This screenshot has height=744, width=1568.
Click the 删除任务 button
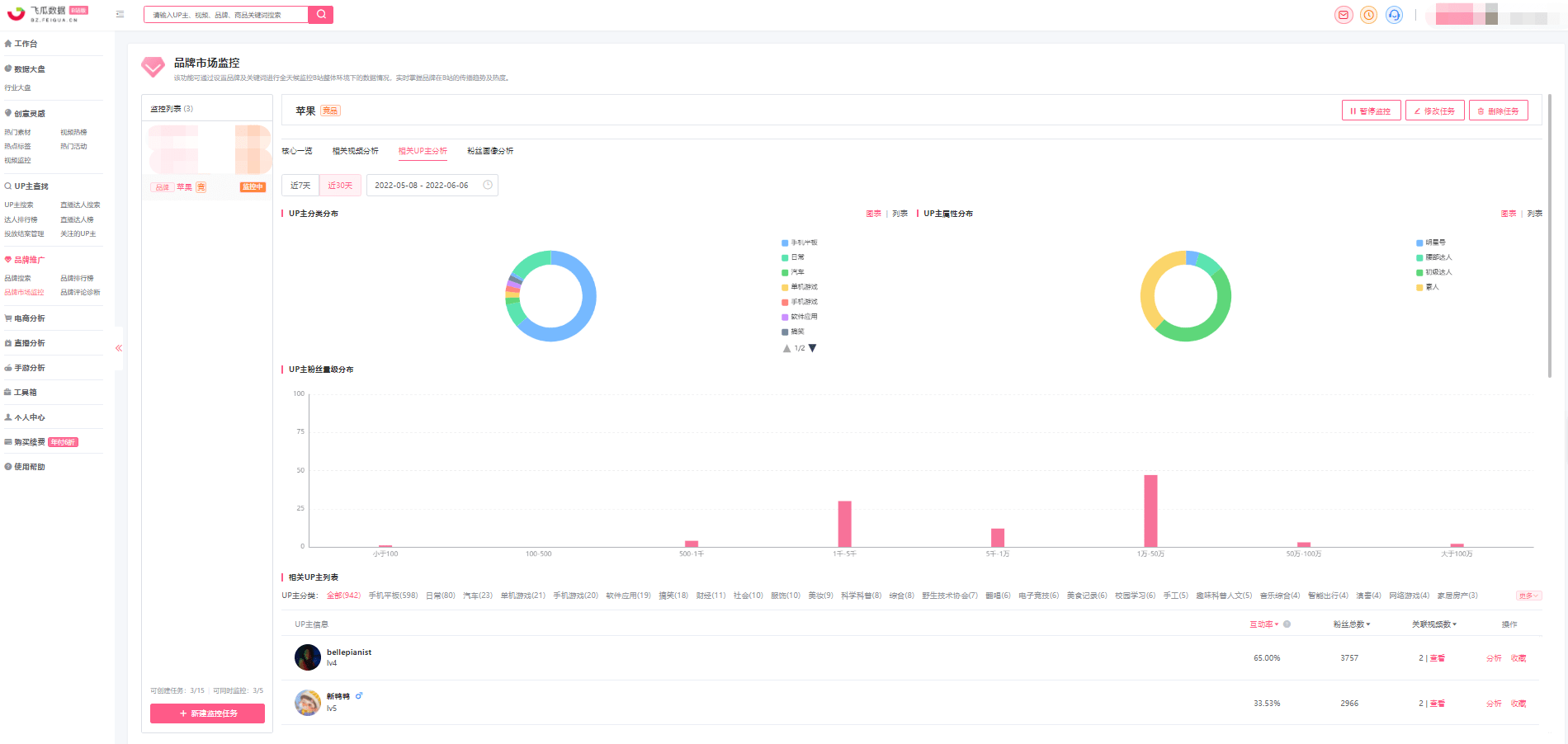click(1499, 111)
